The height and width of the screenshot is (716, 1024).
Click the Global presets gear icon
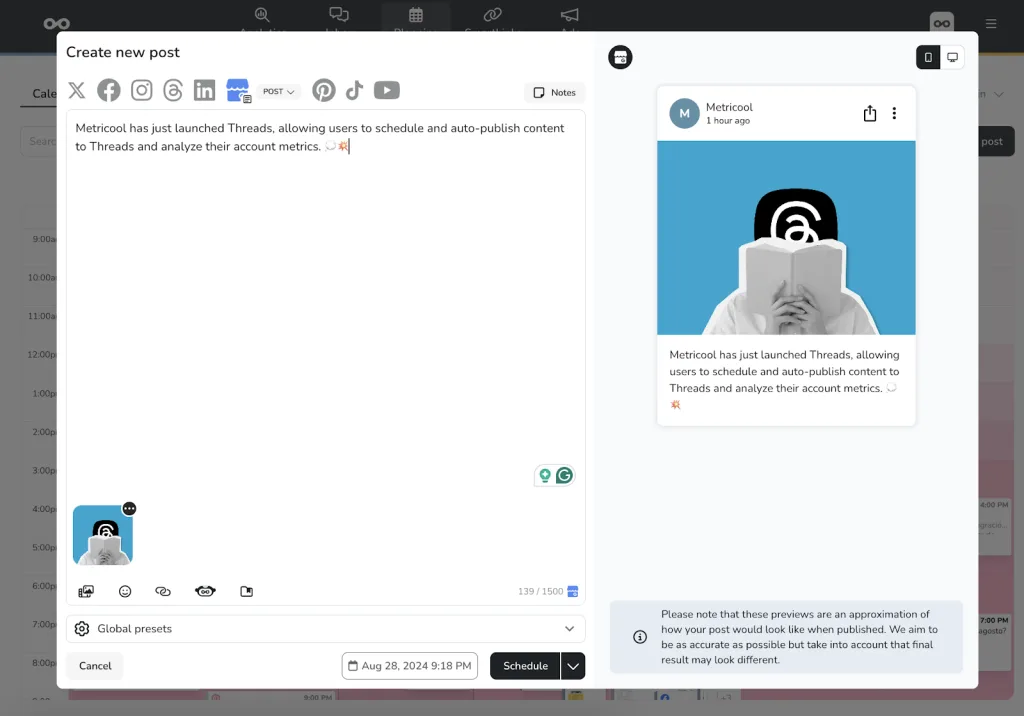[82, 628]
